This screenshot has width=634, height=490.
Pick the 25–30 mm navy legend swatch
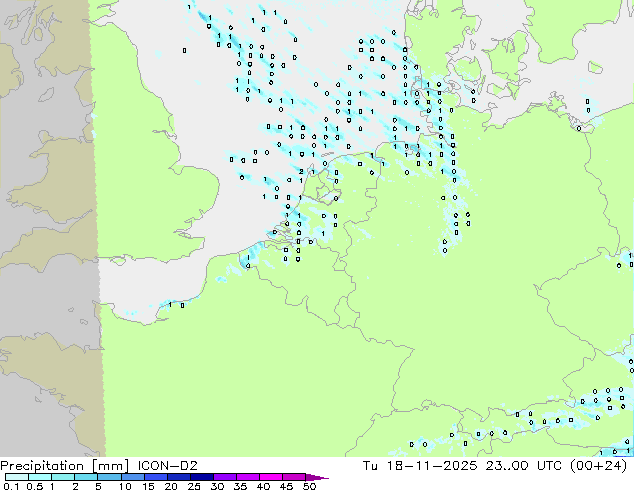tap(201, 477)
